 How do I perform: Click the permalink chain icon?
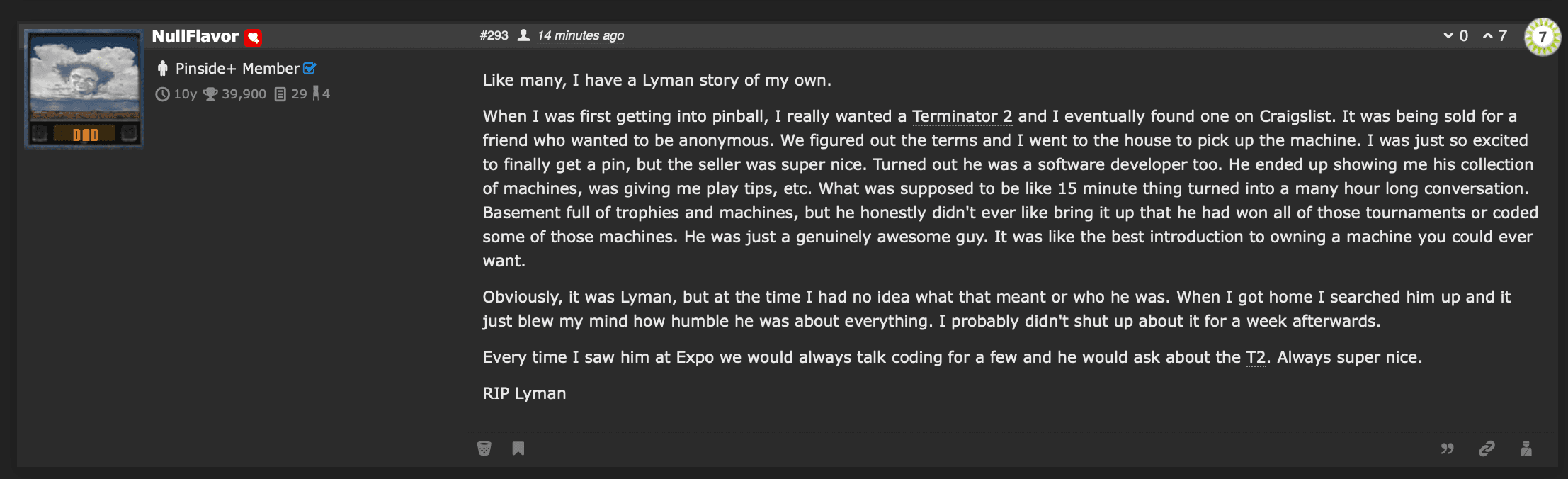coord(1485,449)
